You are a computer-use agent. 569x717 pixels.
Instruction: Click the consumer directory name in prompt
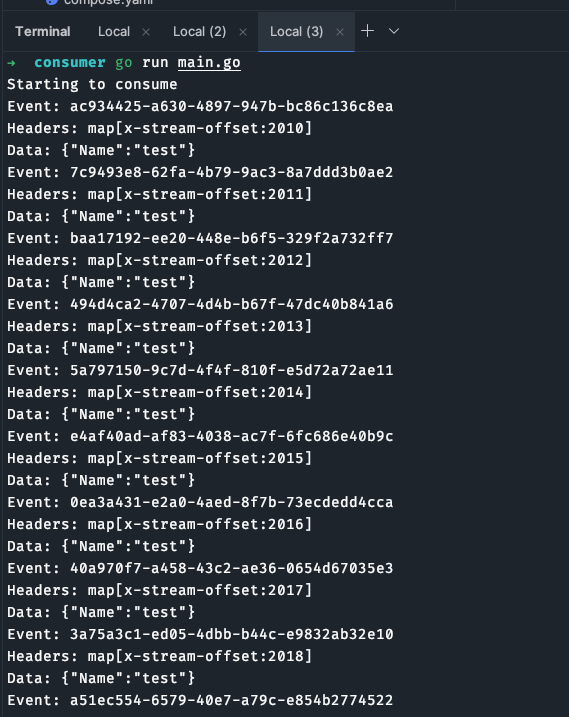coord(70,63)
